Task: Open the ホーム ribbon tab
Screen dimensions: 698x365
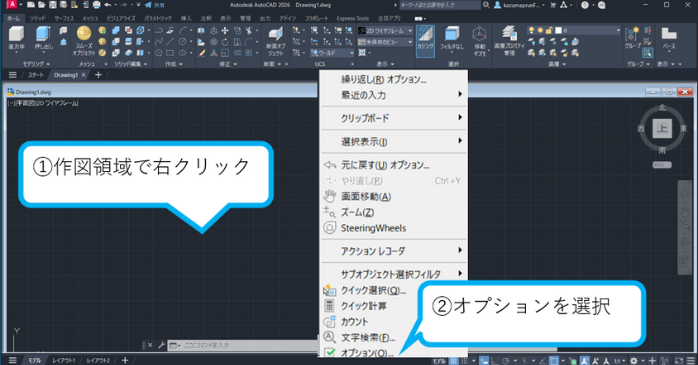Action: coord(13,18)
